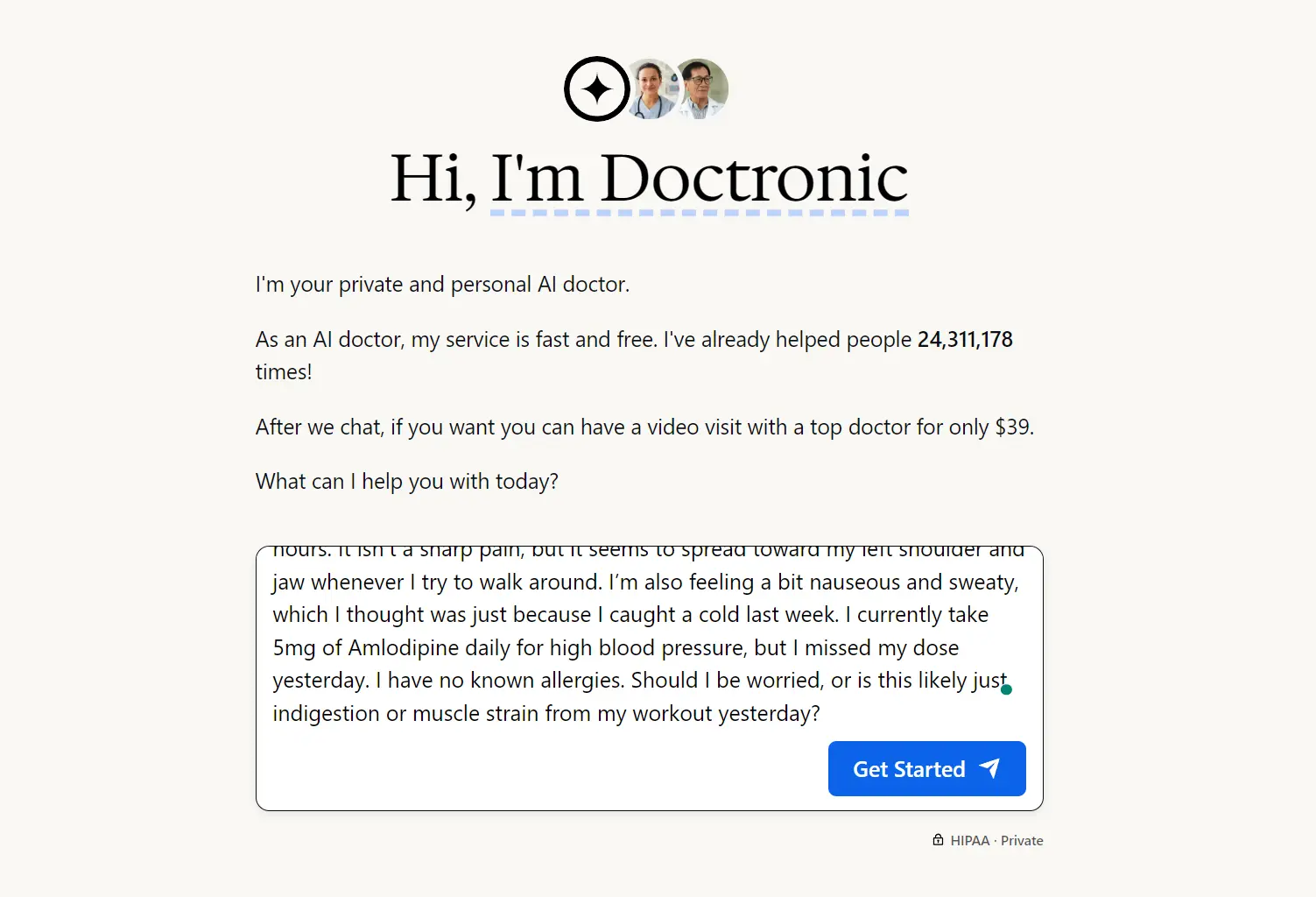Click the $39 video visit price text
1316x897 pixels.
[1011, 427]
